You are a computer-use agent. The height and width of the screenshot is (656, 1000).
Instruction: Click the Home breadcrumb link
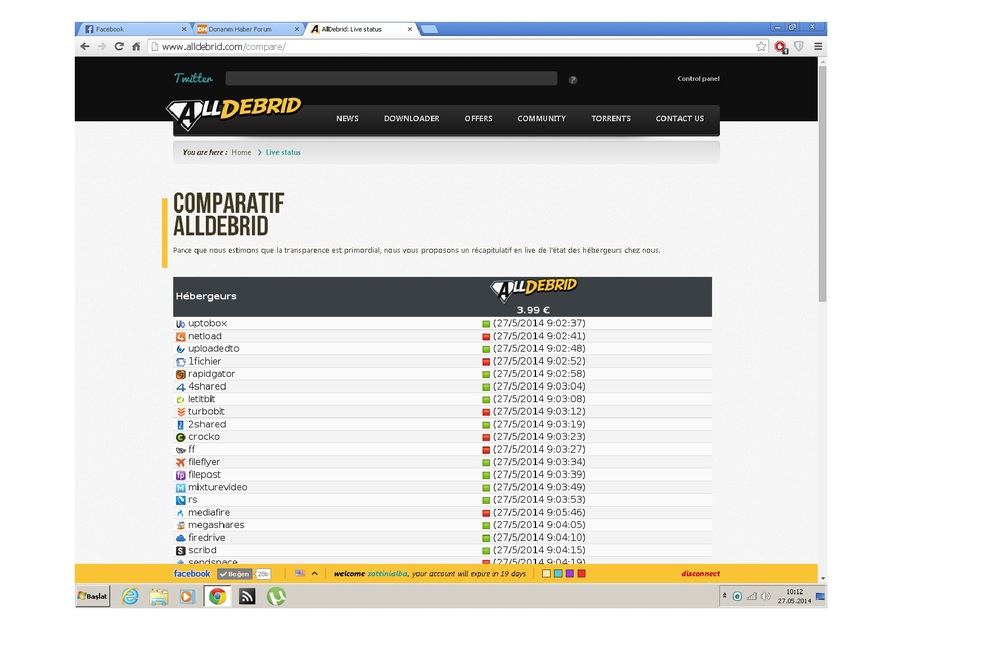click(x=241, y=152)
